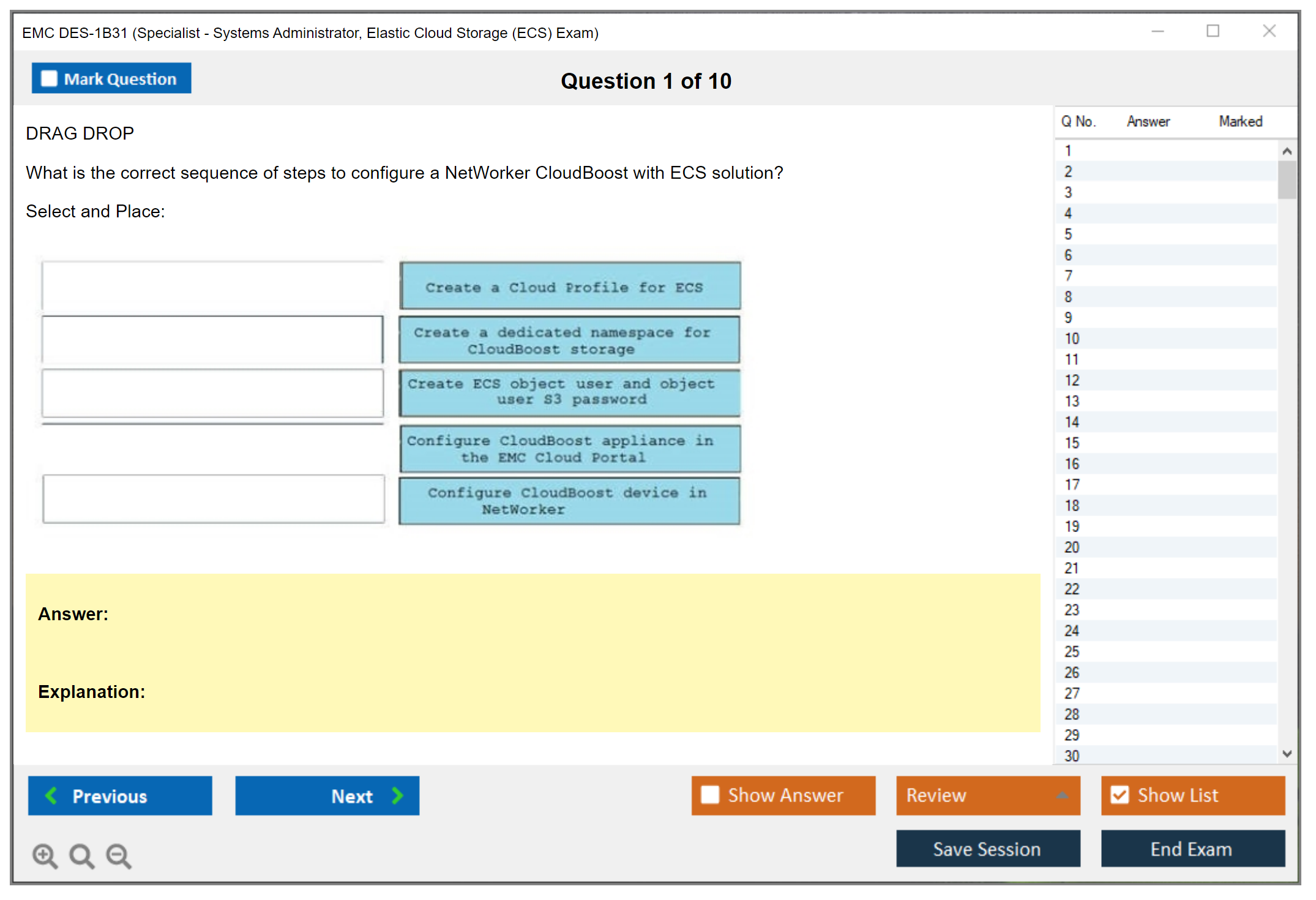This screenshot has height=900, width=1316.
Task: Select 'Configure CloudBoost device in NetWorker' tile
Action: [x=569, y=501]
